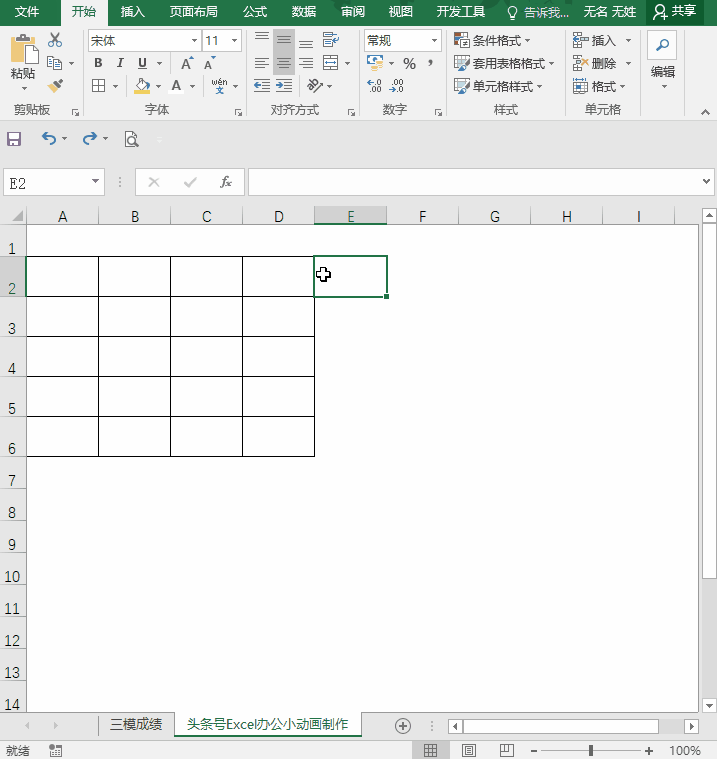Click the Undo arrow icon
Screen dimensions: 717x759
point(49,139)
